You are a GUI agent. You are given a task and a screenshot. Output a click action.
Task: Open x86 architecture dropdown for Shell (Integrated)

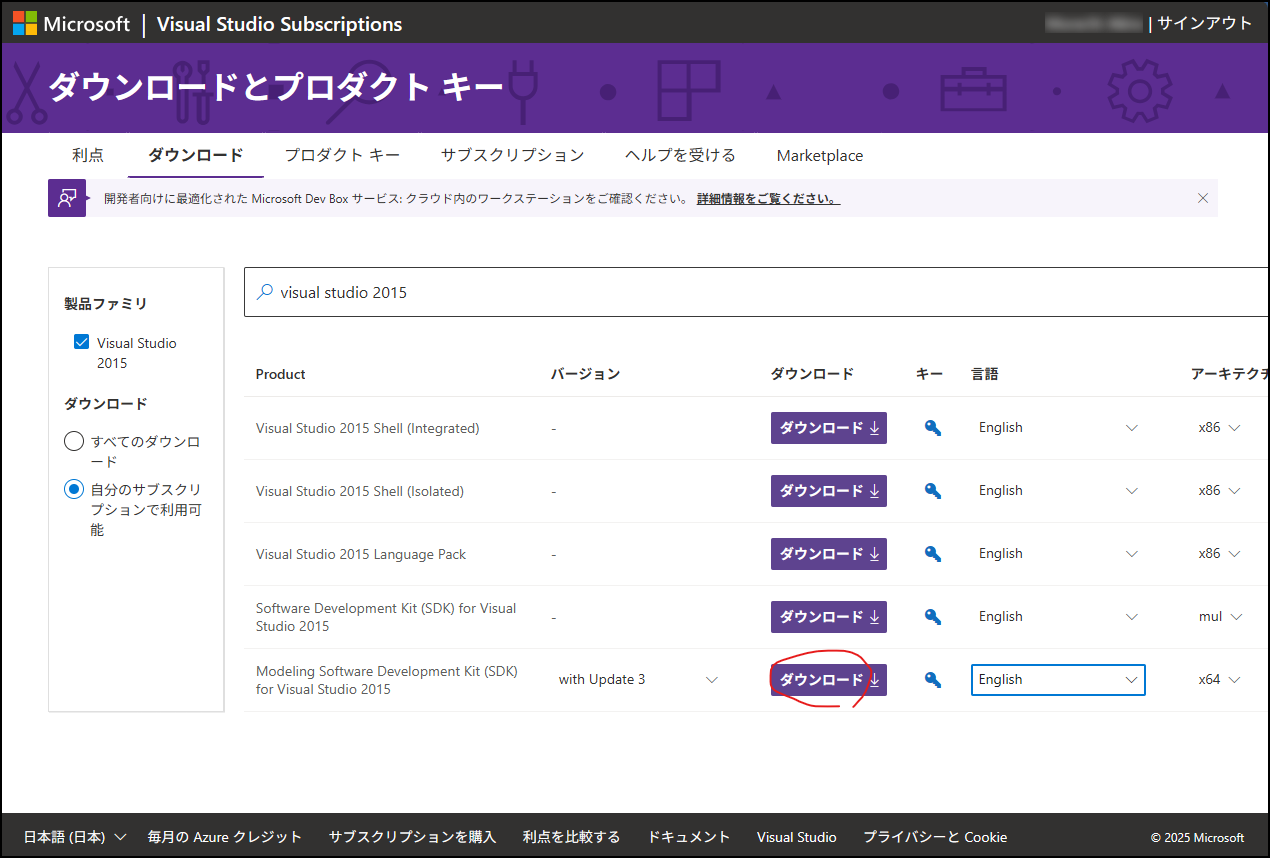pyautogui.click(x=1219, y=428)
